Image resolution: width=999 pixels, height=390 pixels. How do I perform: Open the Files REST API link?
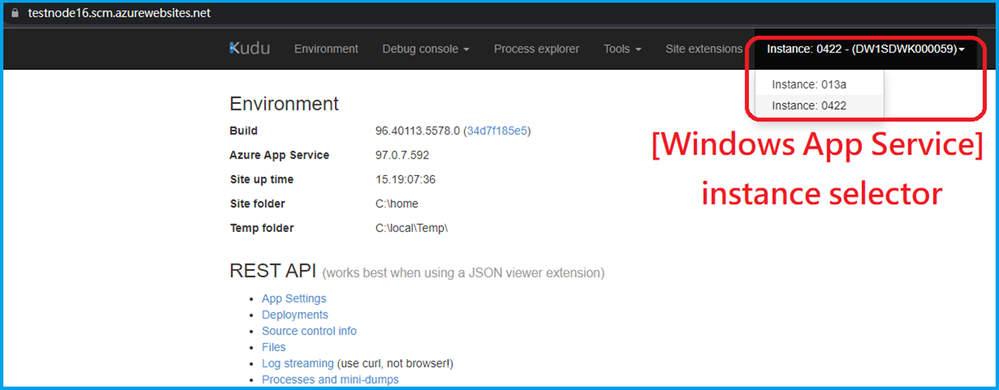[274, 347]
